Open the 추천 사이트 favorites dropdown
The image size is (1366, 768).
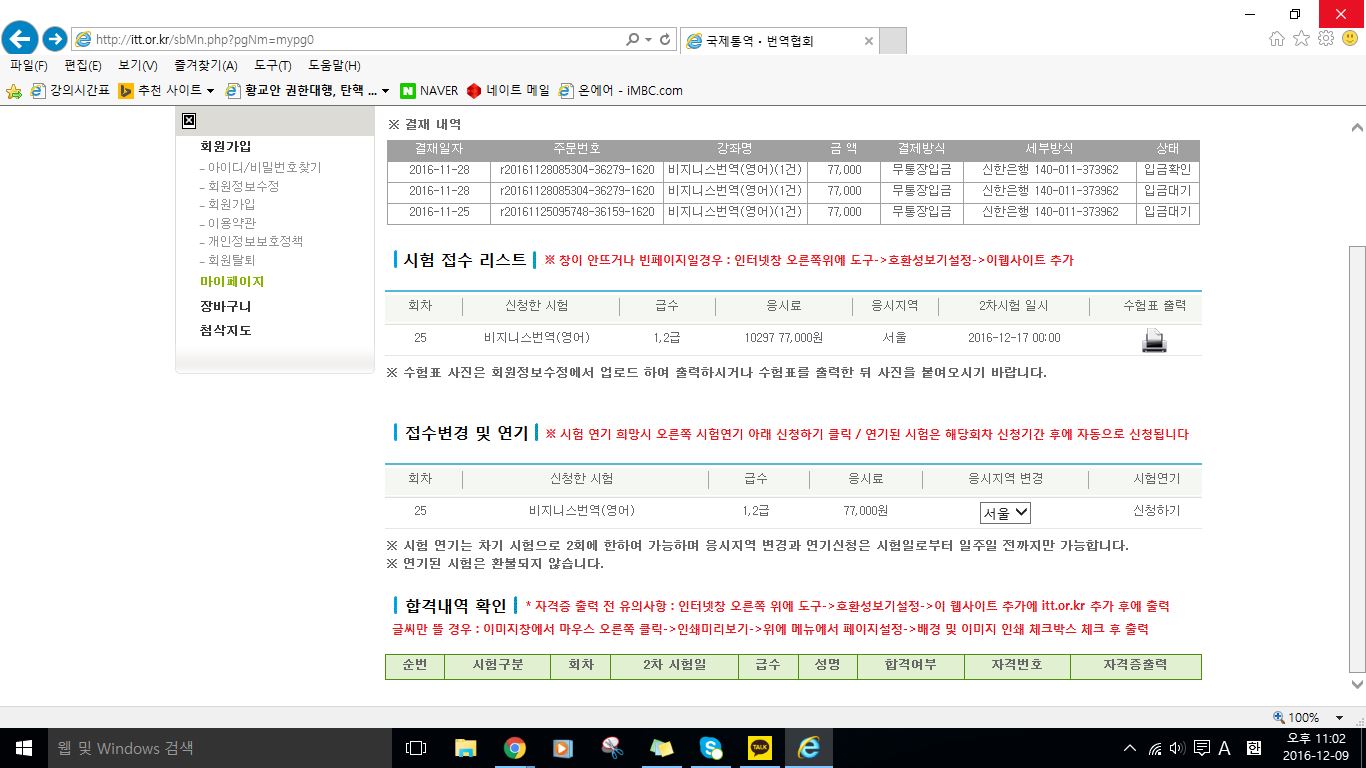tap(166, 90)
